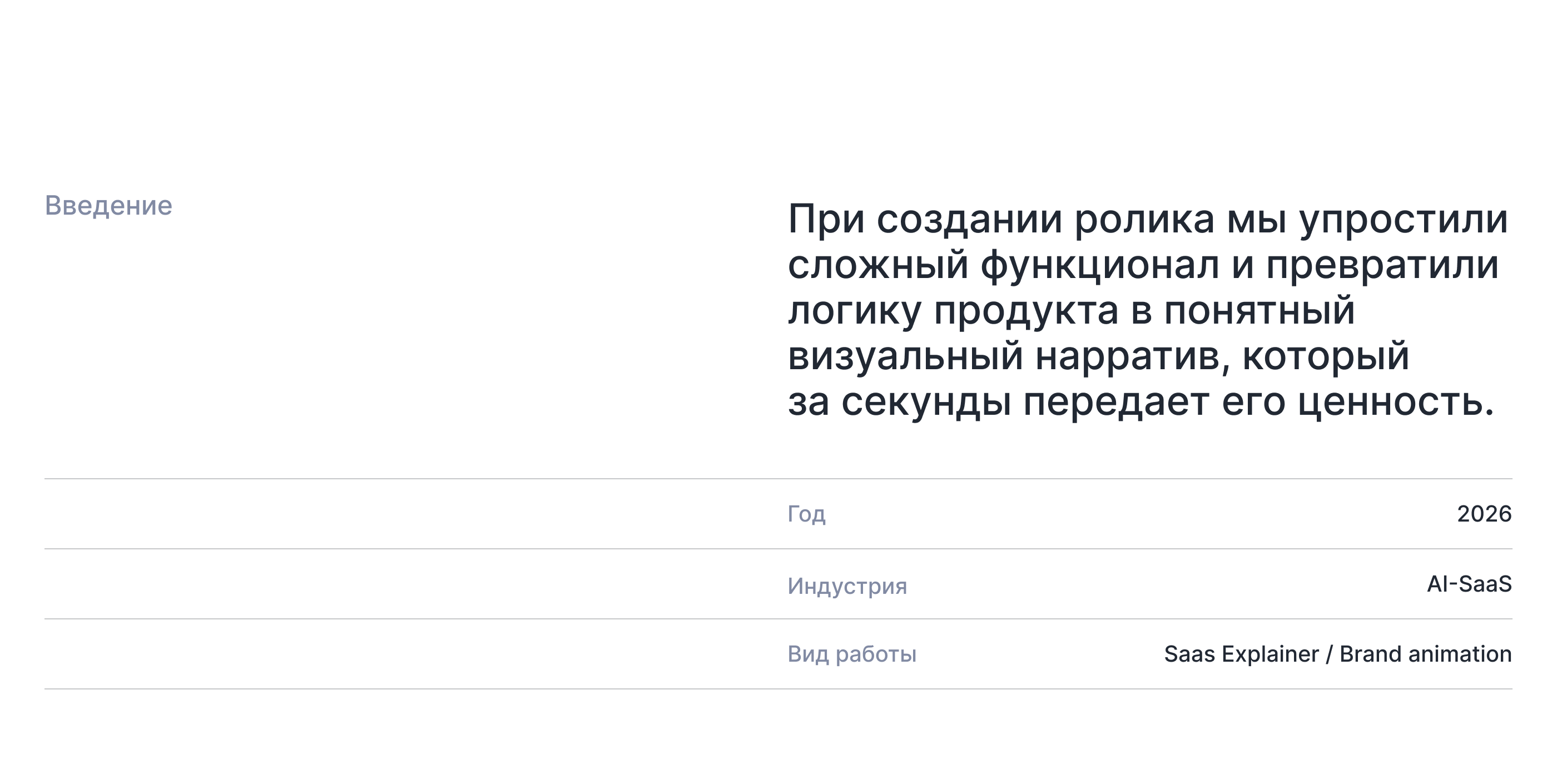1557x784 pixels.
Task: Click the "Год" label
Action: [x=806, y=514]
